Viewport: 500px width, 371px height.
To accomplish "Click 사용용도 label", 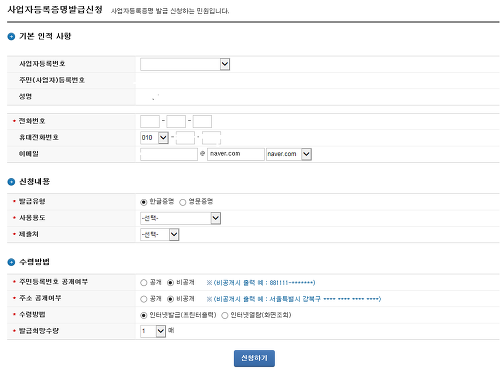I will (x=32, y=218).
